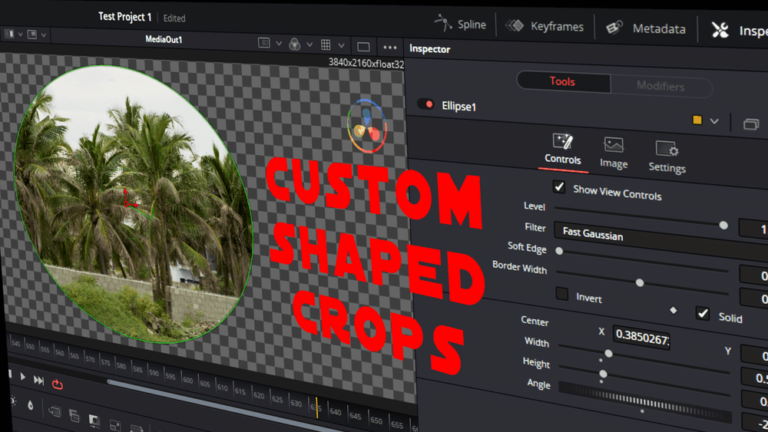Screen dimensions: 768x432
Task: Expand the viewer layout dropdown arrow
Action: click(x=279, y=44)
